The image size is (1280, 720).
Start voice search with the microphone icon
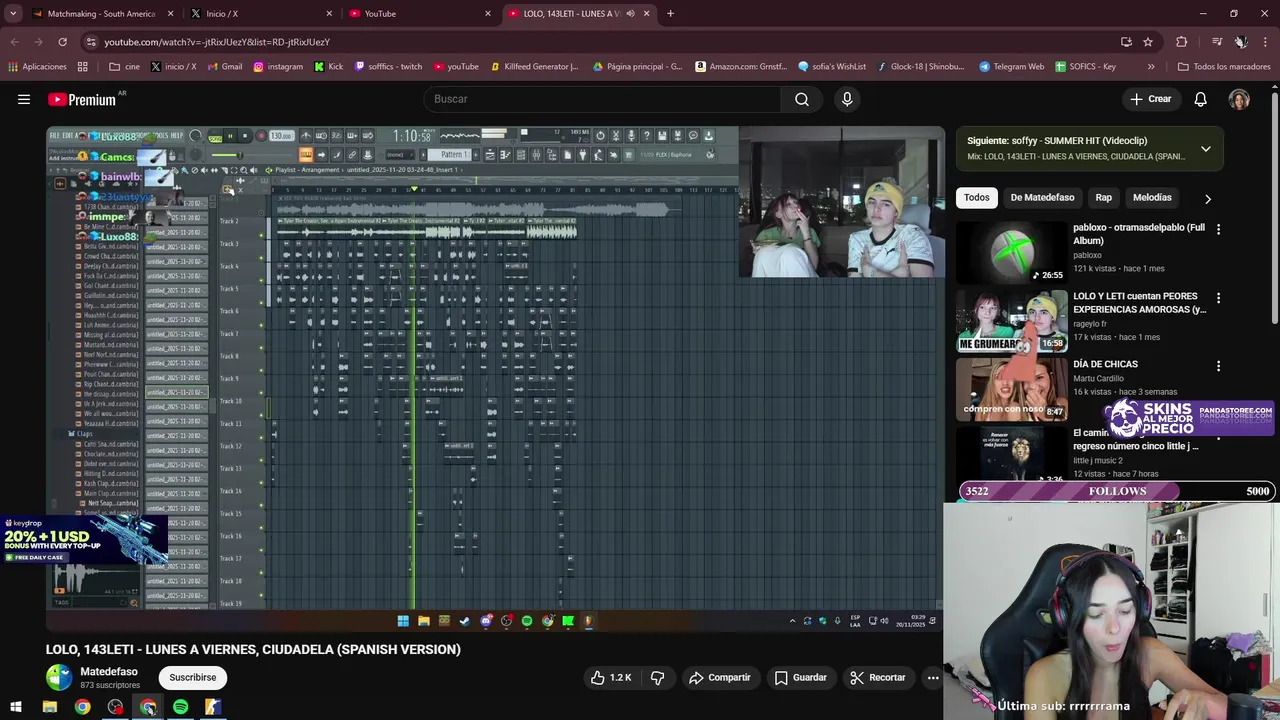coord(847,99)
